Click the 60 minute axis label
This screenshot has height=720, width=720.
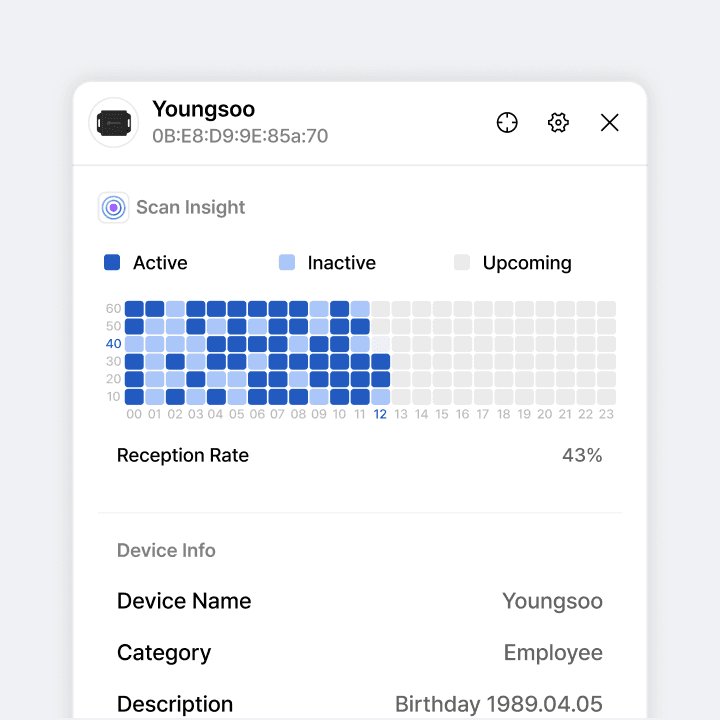[x=113, y=308]
